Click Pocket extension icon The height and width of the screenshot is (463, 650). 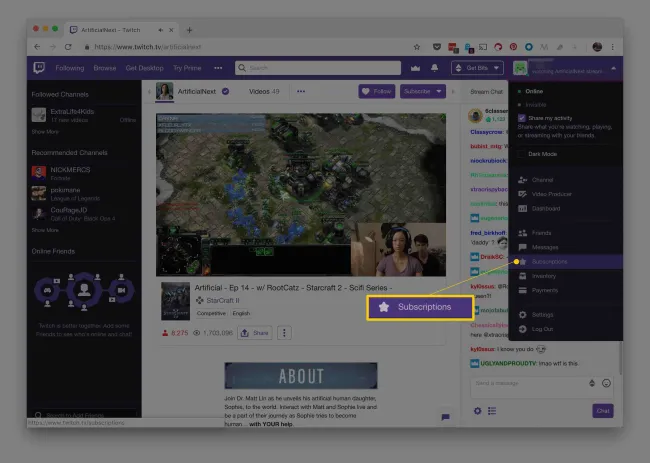point(437,47)
